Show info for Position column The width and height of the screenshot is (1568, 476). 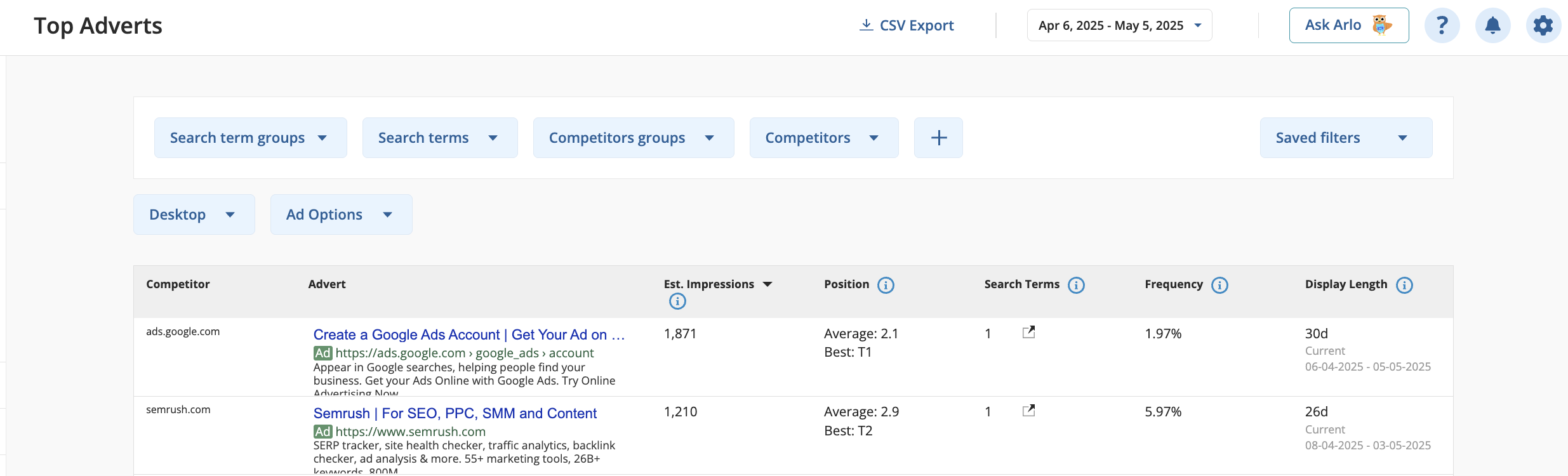coord(886,285)
